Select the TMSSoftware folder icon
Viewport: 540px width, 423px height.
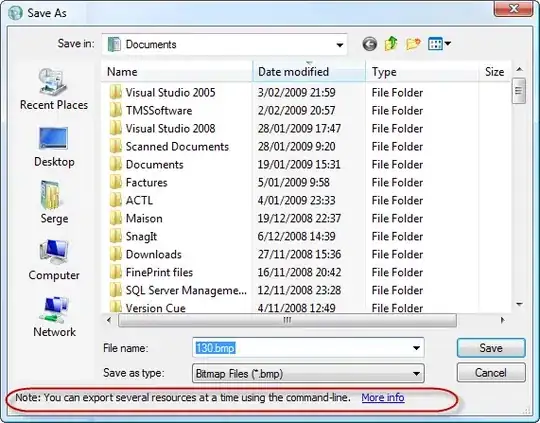click(x=115, y=110)
